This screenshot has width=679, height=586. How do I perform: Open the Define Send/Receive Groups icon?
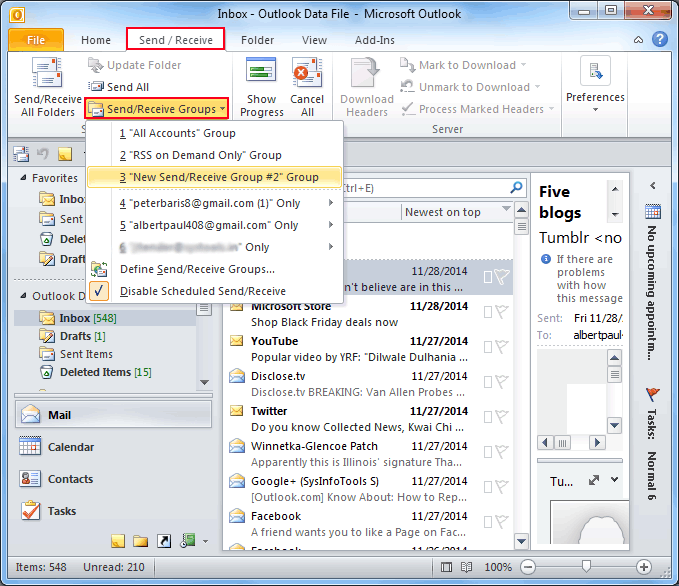pos(99,269)
